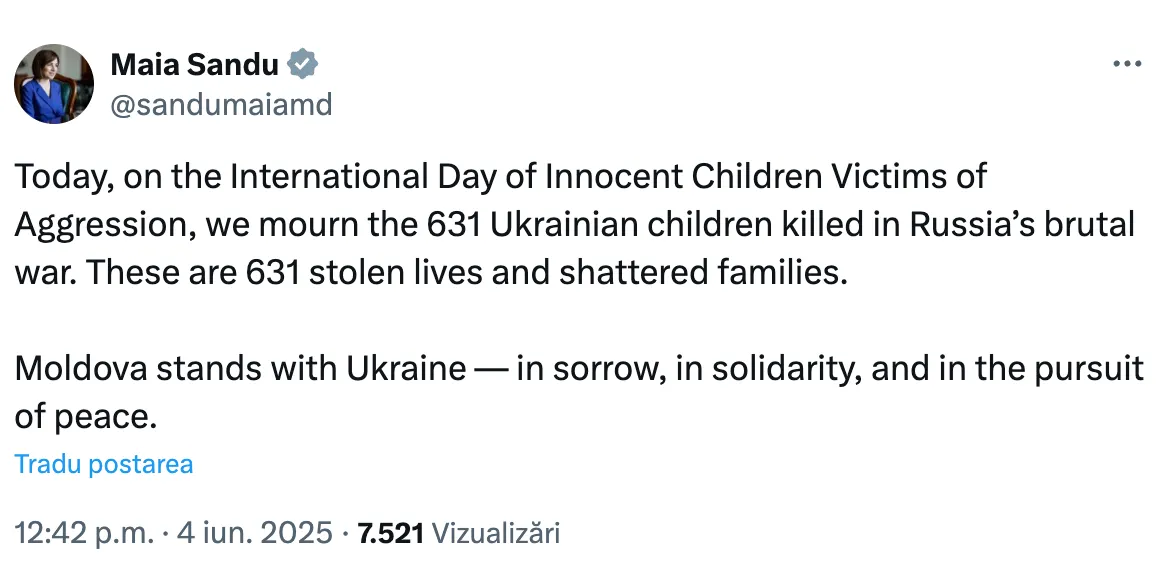Open Maia Sandu's profile picture

tap(54, 83)
